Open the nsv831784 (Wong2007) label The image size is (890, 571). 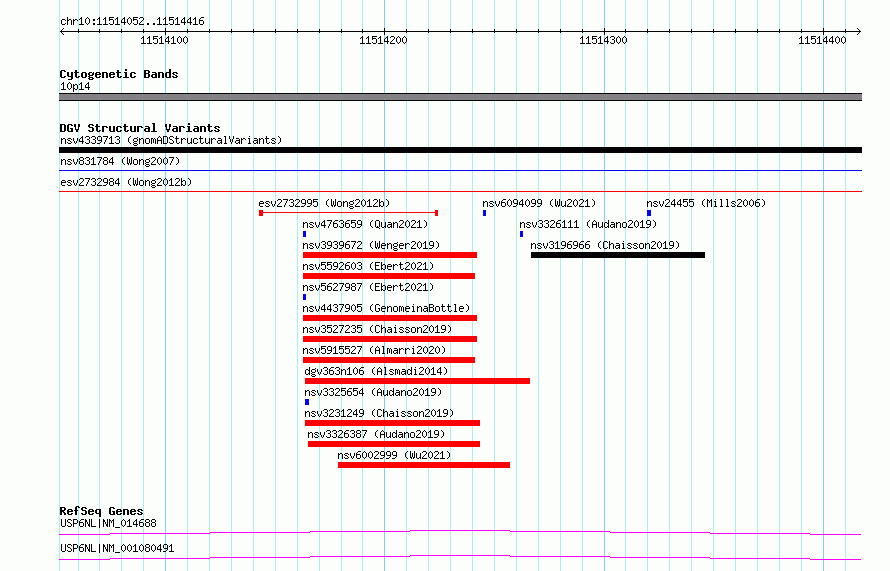point(120,161)
